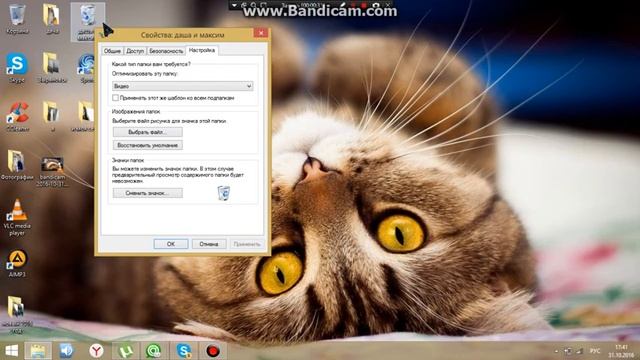Screen dimensions: 640x360
Task: Switch to the Безопасность tab
Action: pyautogui.click(x=166, y=51)
